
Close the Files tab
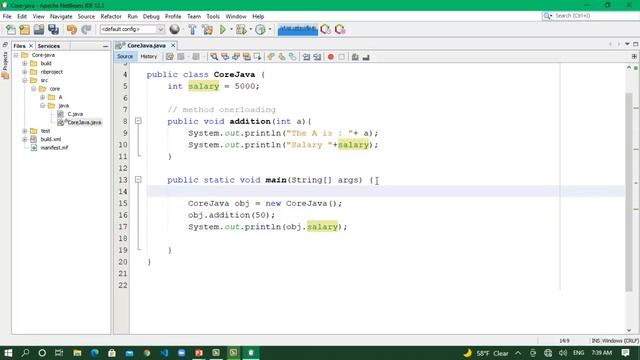click(31, 46)
